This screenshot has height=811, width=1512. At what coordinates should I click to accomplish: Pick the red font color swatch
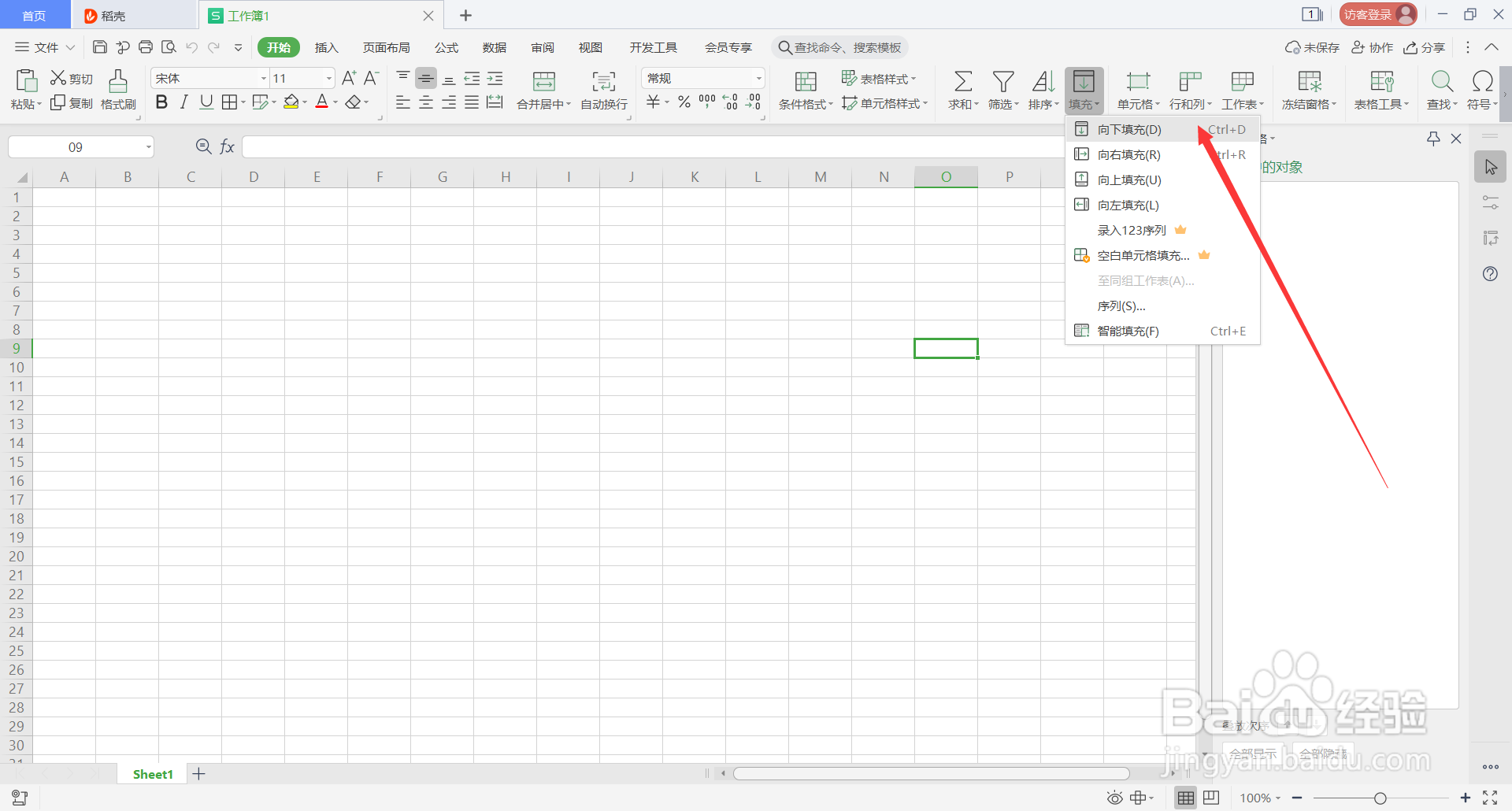coord(322,108)
